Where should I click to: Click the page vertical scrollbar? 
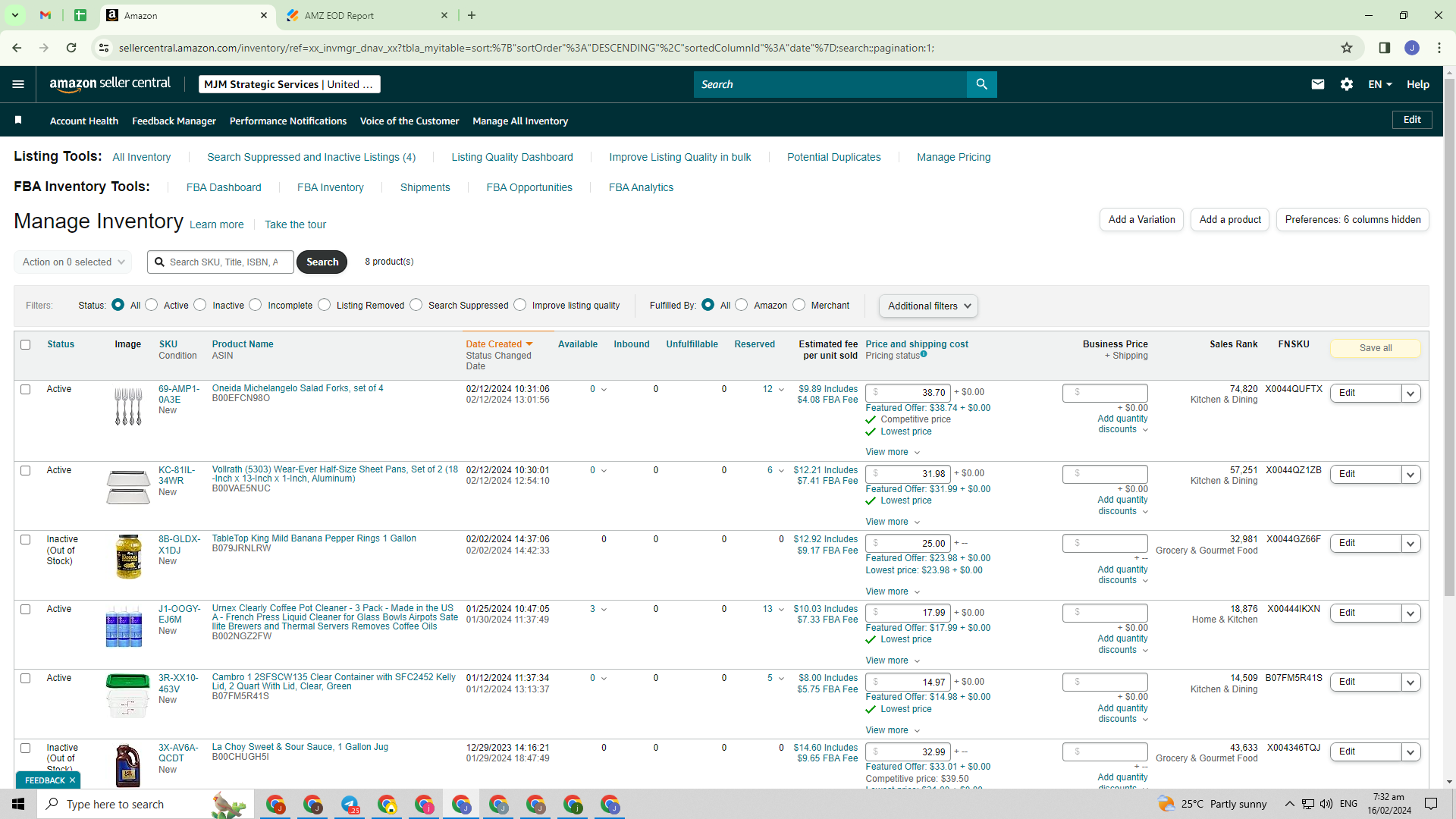[x=1449, y=337]
